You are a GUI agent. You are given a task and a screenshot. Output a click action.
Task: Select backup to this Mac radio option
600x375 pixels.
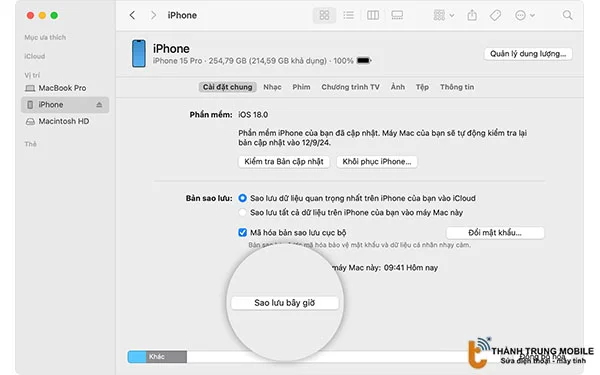(x=242, y=212)
